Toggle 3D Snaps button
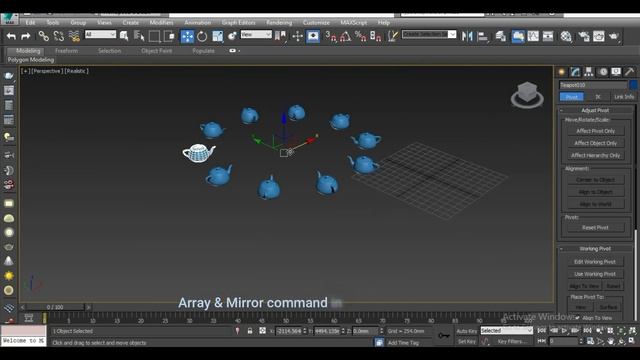 point(331,36)
